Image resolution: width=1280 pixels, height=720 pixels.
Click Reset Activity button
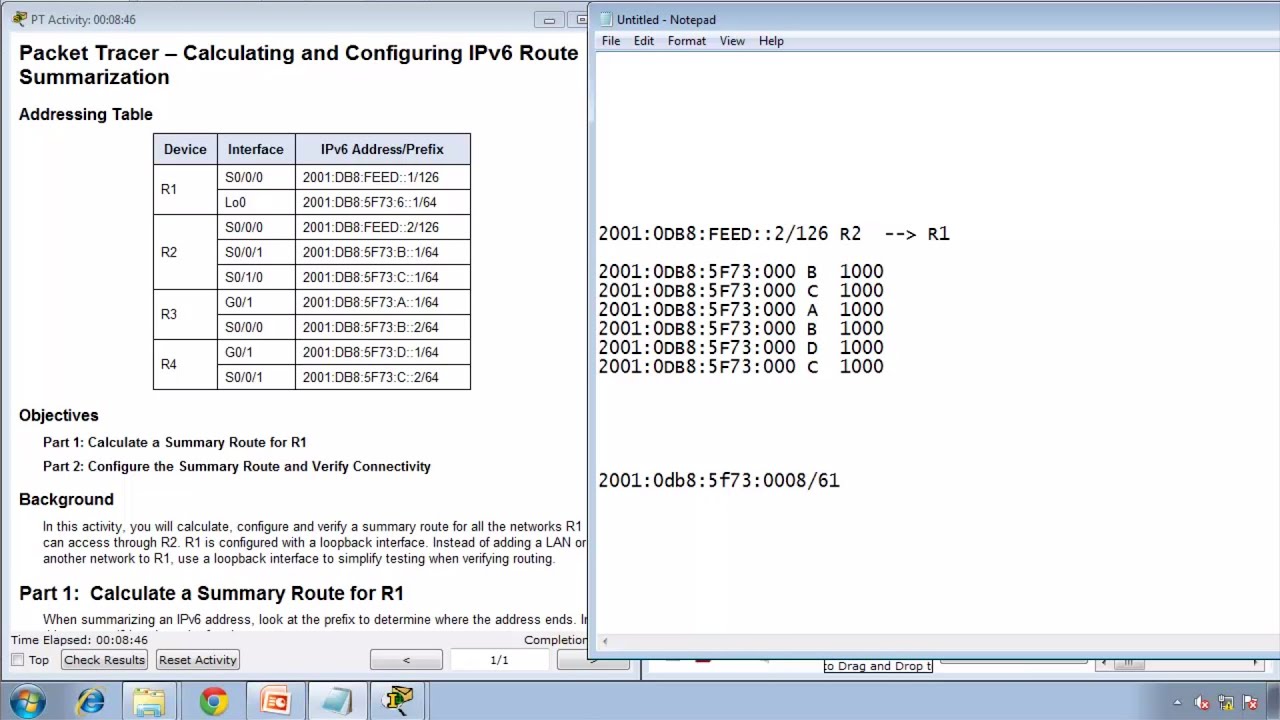197,660
